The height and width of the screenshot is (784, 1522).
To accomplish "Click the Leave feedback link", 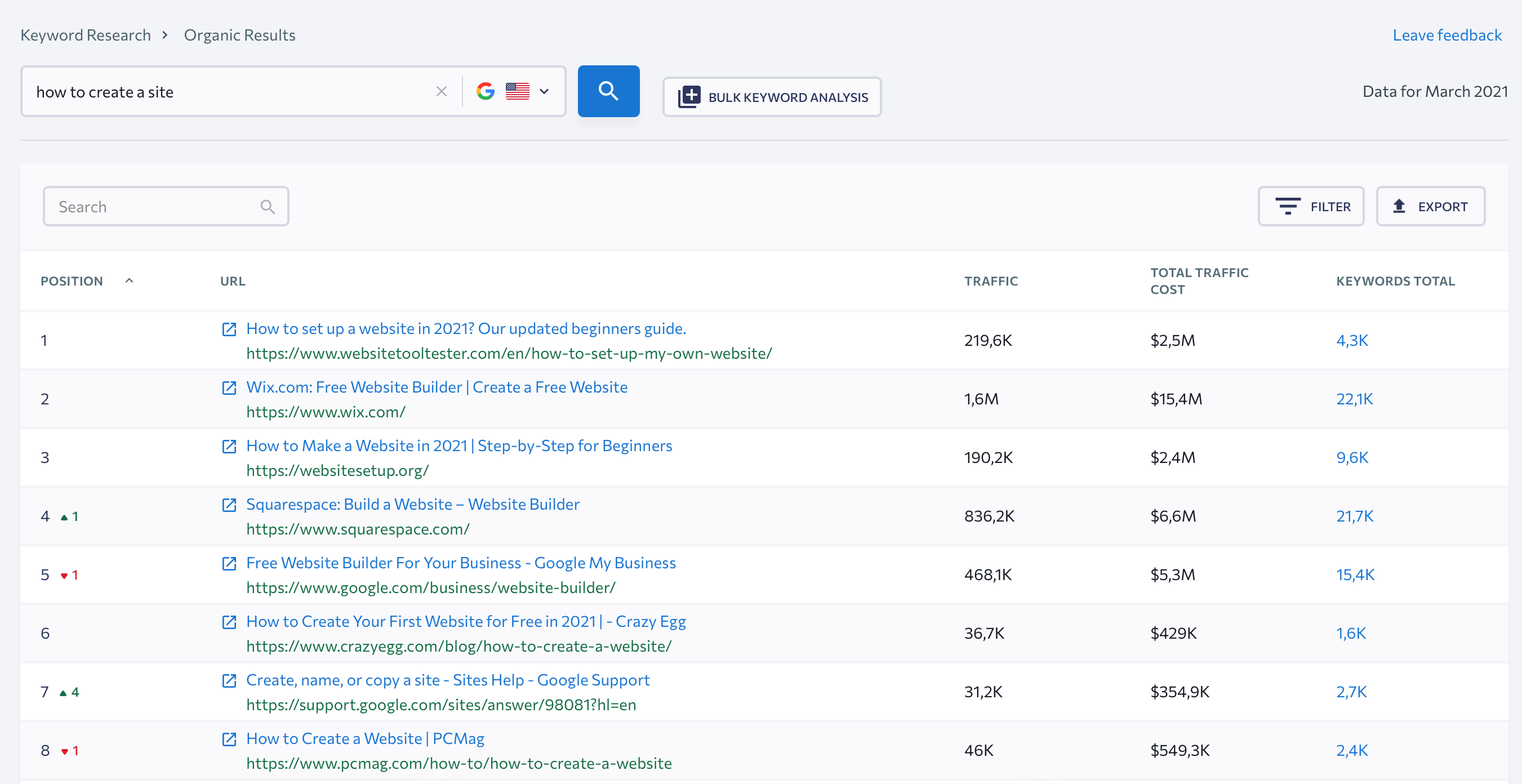I will coord(1447,35).
